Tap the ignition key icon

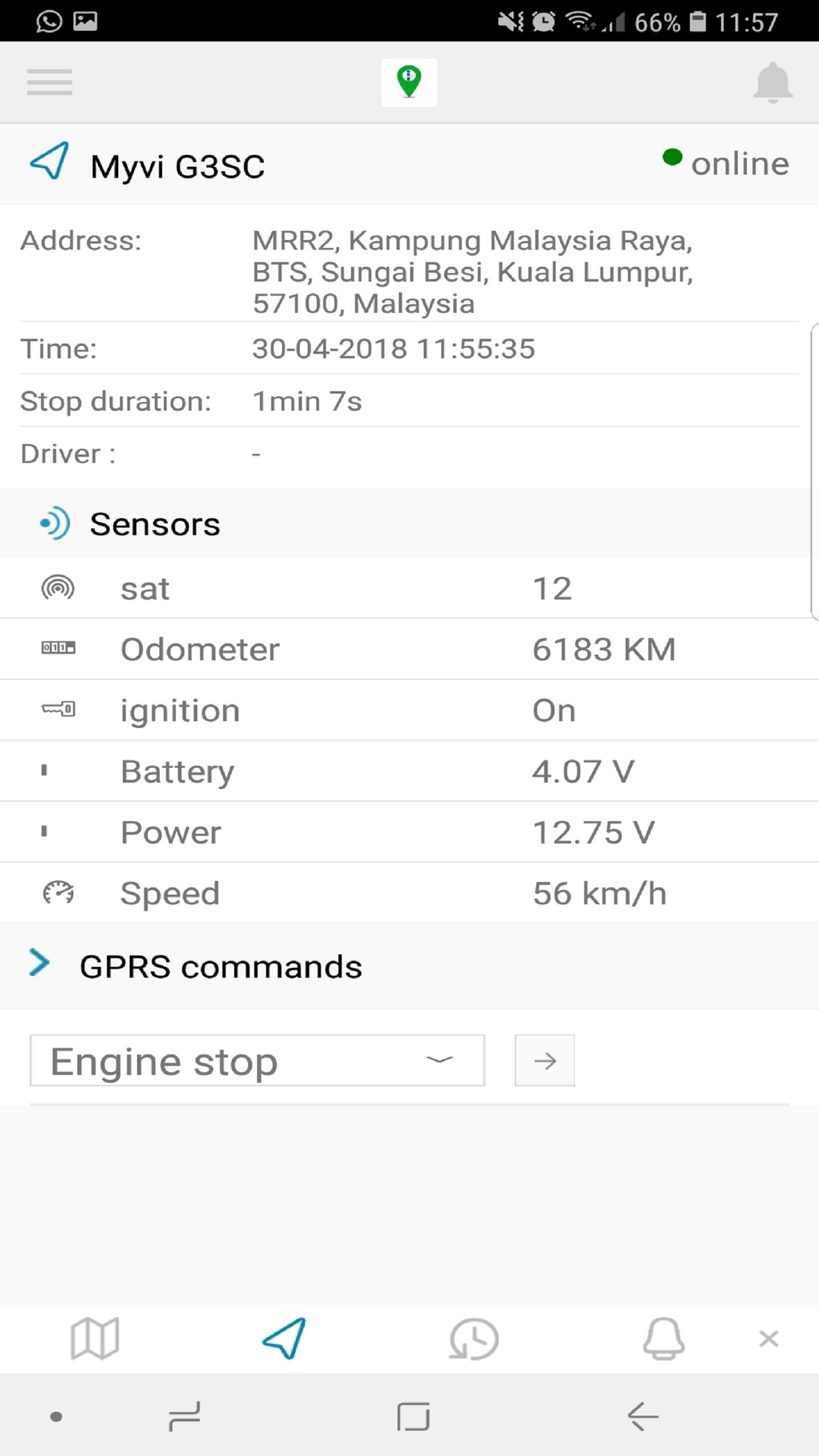pos(58,709)
